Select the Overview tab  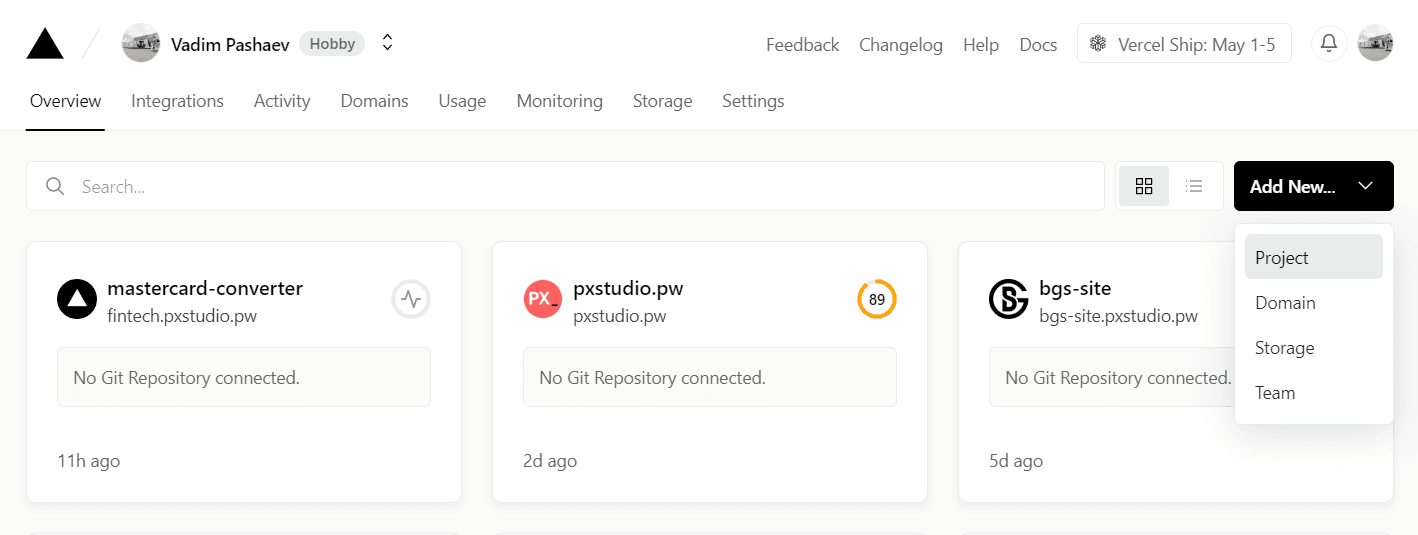point(65,101)
